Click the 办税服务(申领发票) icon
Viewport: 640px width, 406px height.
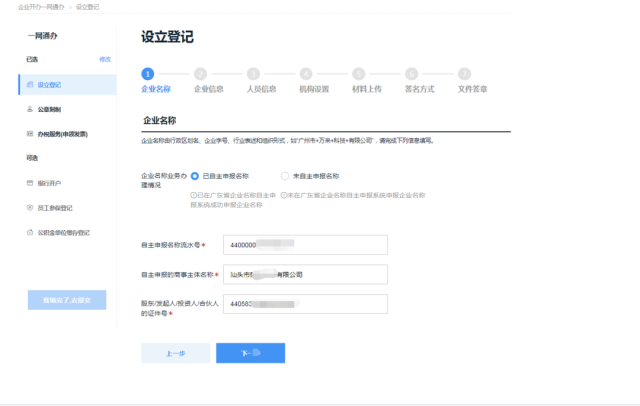point(30,133)
